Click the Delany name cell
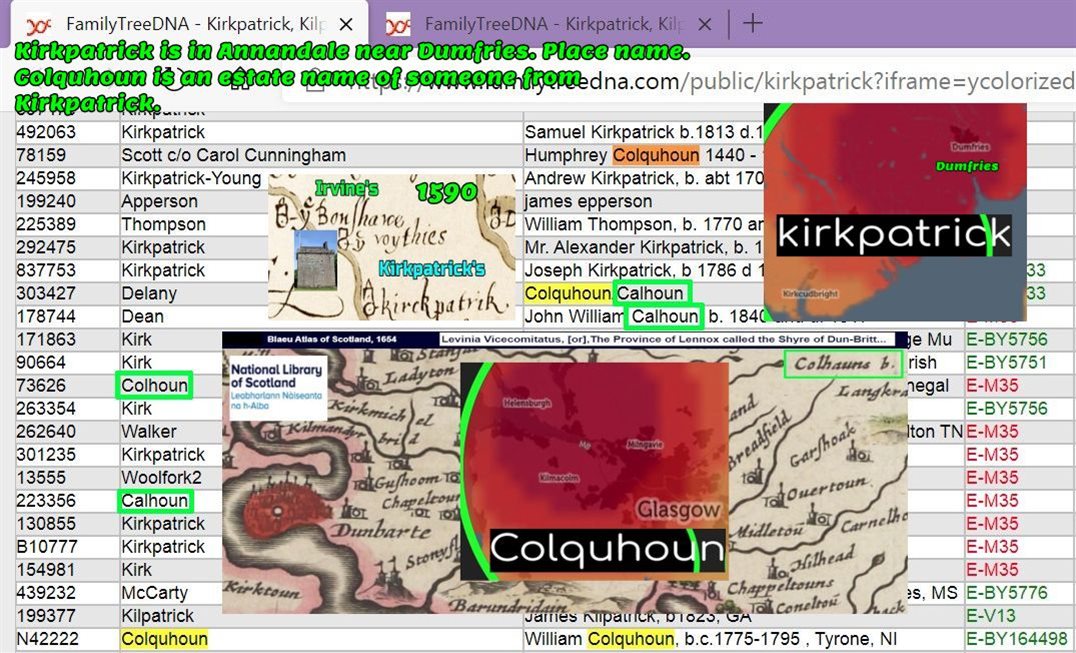 149,294
